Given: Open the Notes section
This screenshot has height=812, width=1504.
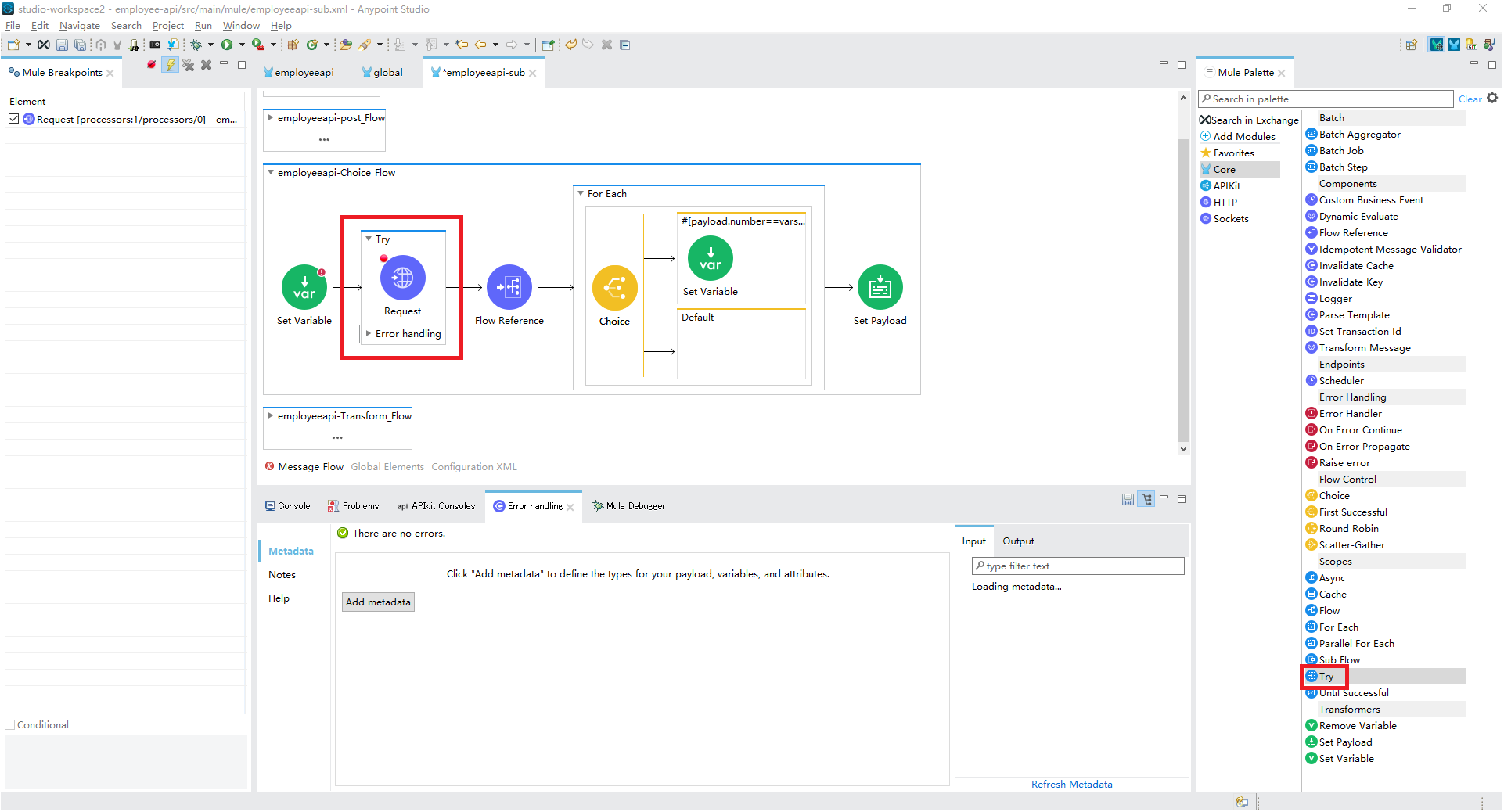Looking at the screenshot, I should (282, 575).
